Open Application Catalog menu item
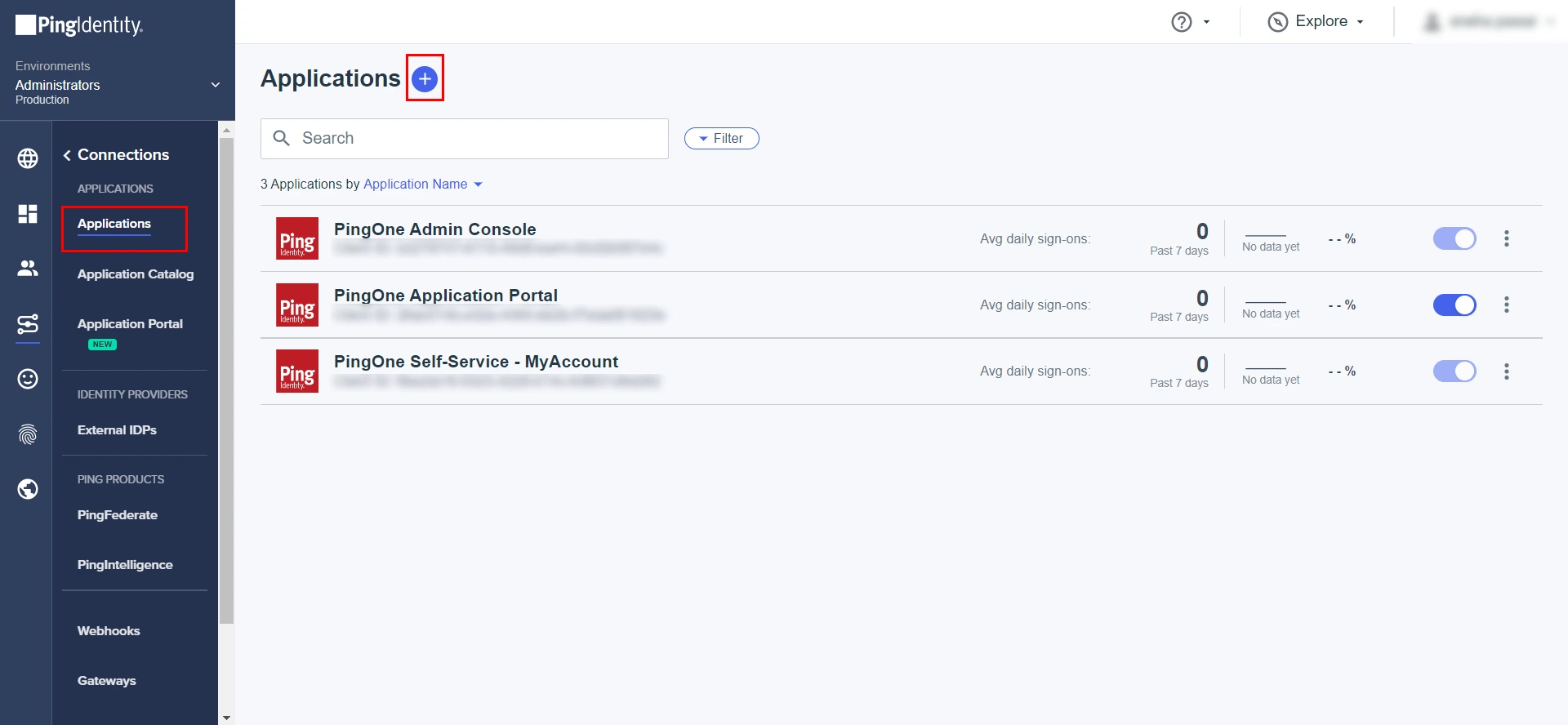 point(136,274)
